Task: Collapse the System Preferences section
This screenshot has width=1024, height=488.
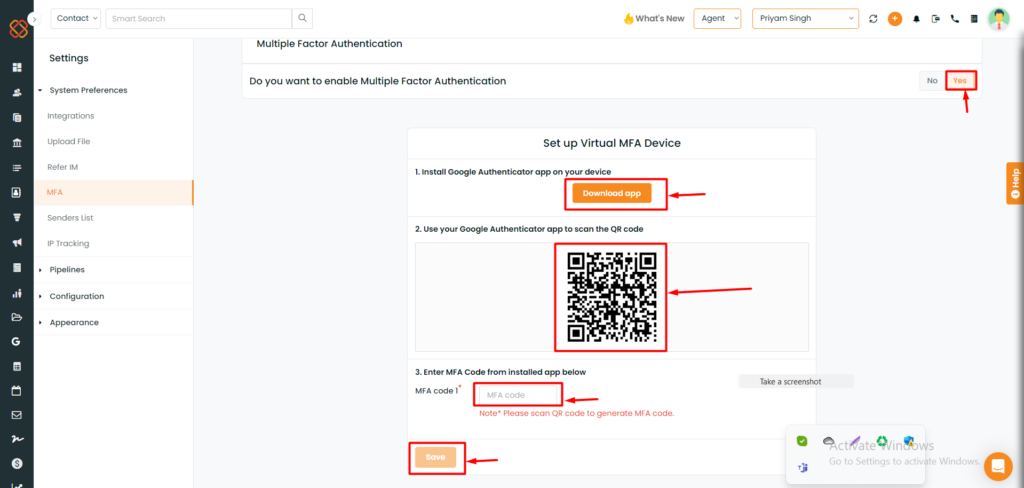Action: click(x=88, y=90)
